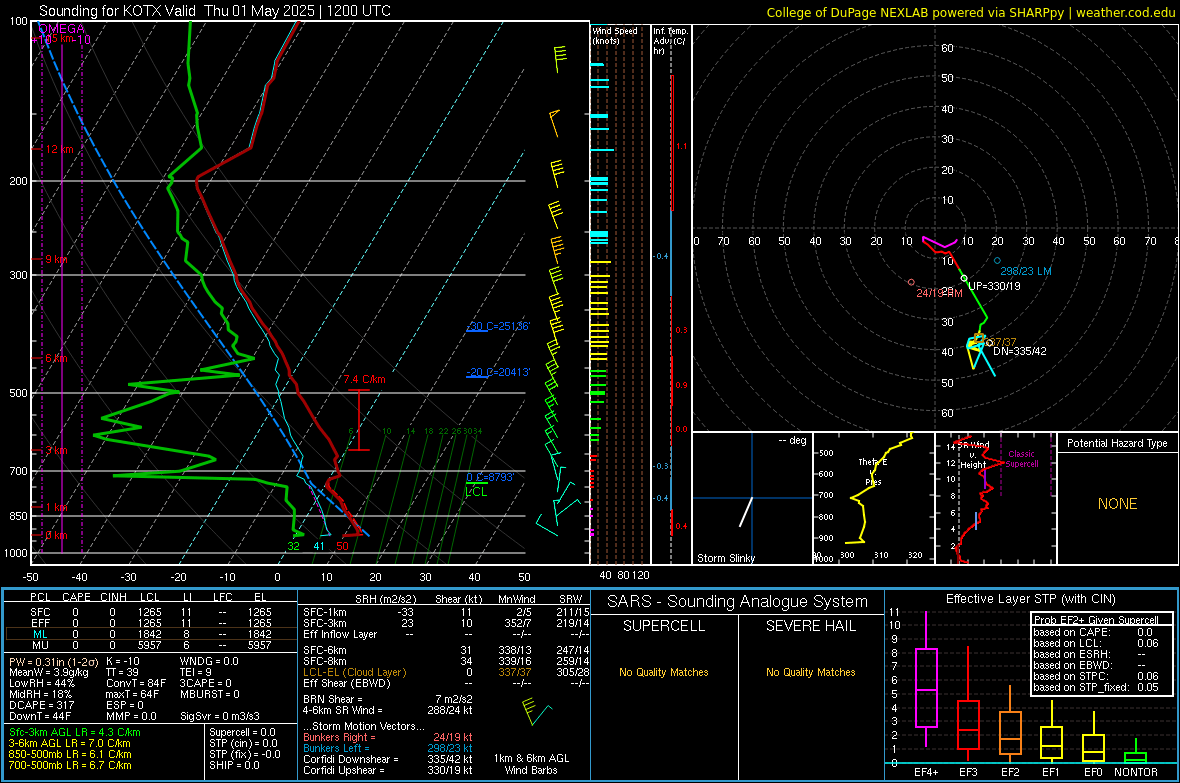This screenshot has width=1180, height=783.
Task: Click the Bunkers Left = 298/23 kt line
Action: 388,748
